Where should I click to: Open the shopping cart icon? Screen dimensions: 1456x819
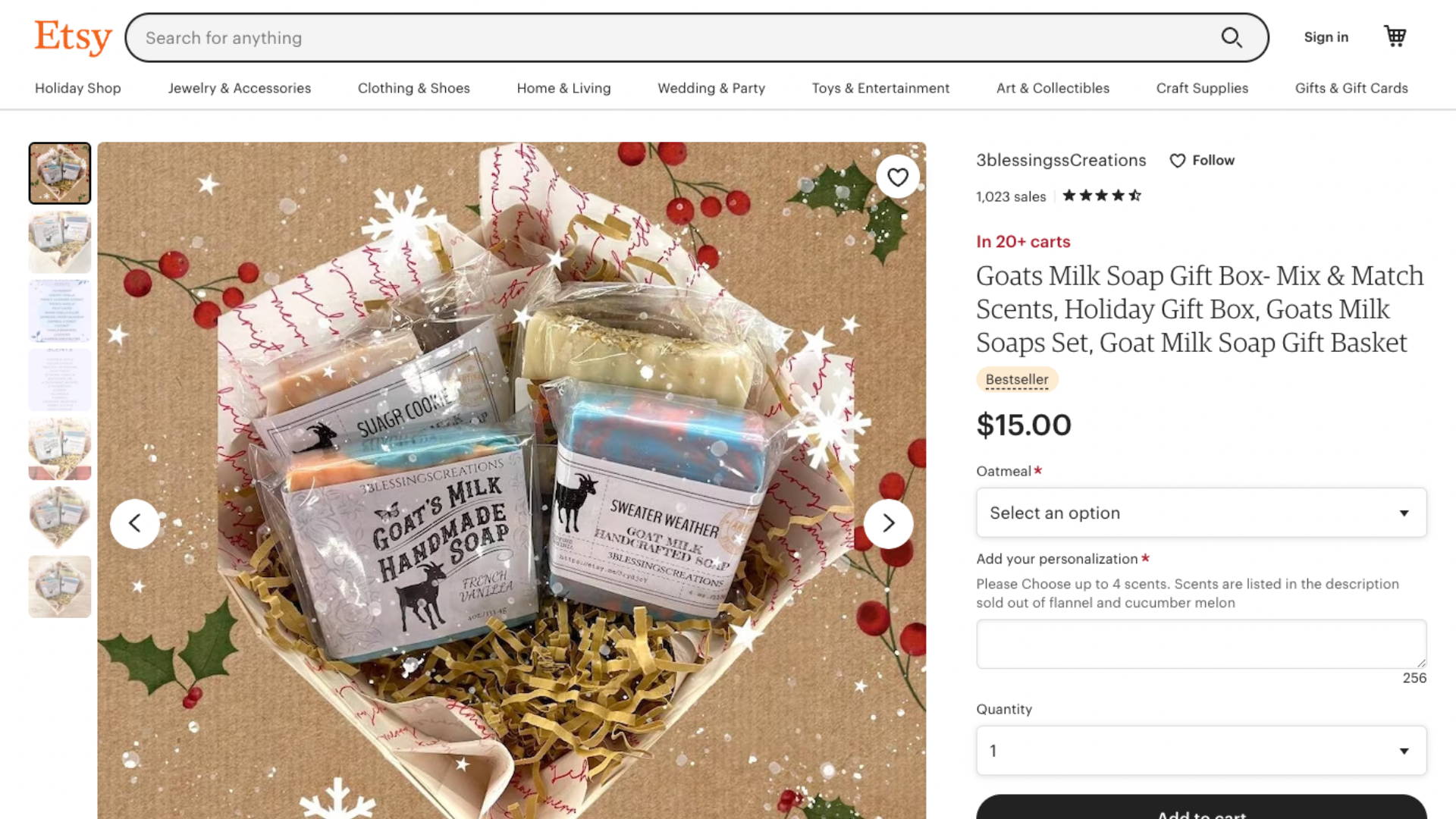click(1395, 36)
